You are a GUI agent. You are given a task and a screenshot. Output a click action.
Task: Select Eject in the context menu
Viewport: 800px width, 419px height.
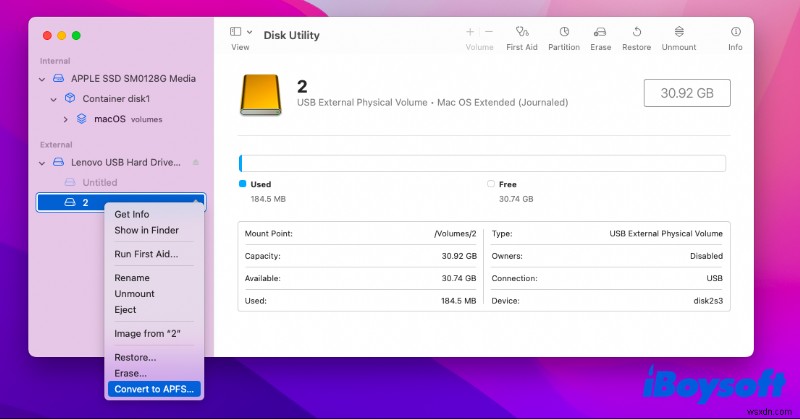pyautogui.click(x=125, y=309)
